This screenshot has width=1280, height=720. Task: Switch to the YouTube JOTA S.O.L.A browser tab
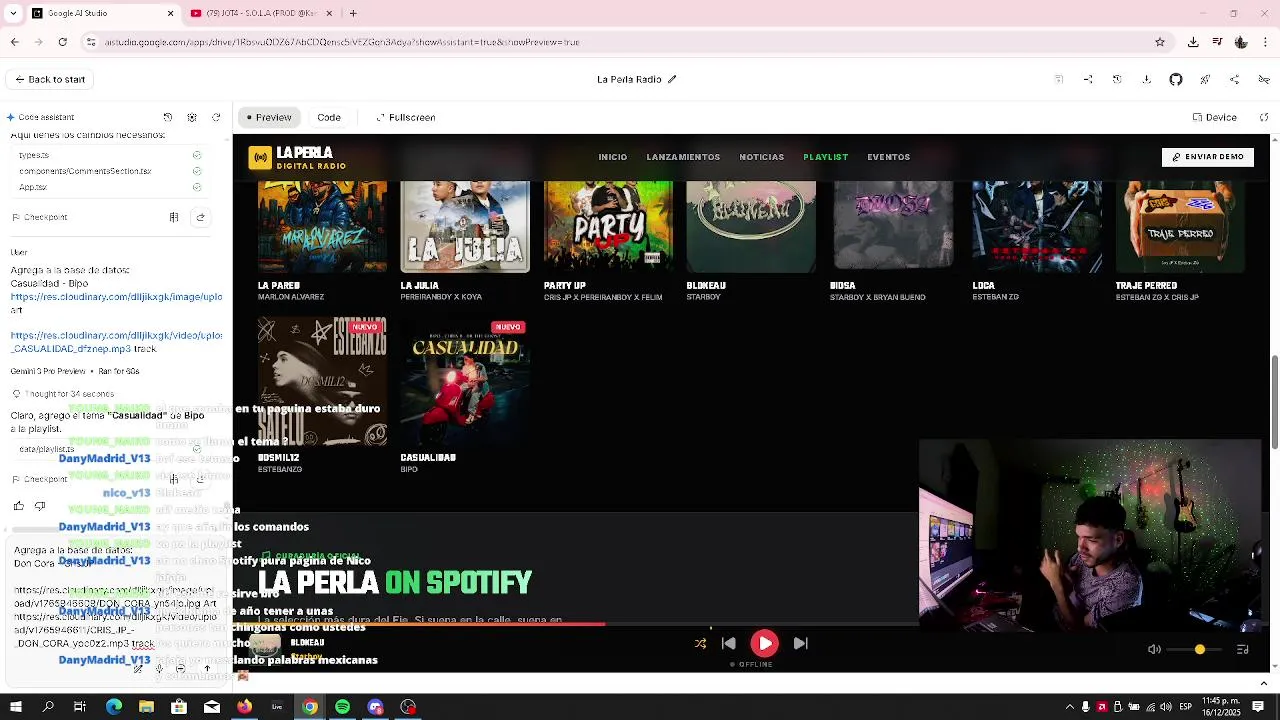(262, 13)
